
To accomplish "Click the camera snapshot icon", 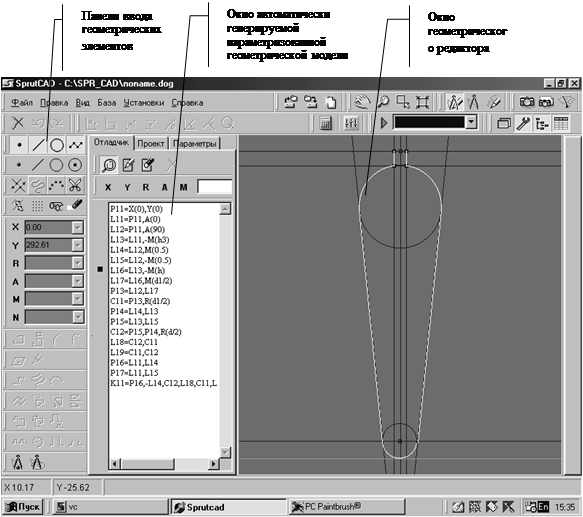I will pyautogui.click(x=526, y=102).
